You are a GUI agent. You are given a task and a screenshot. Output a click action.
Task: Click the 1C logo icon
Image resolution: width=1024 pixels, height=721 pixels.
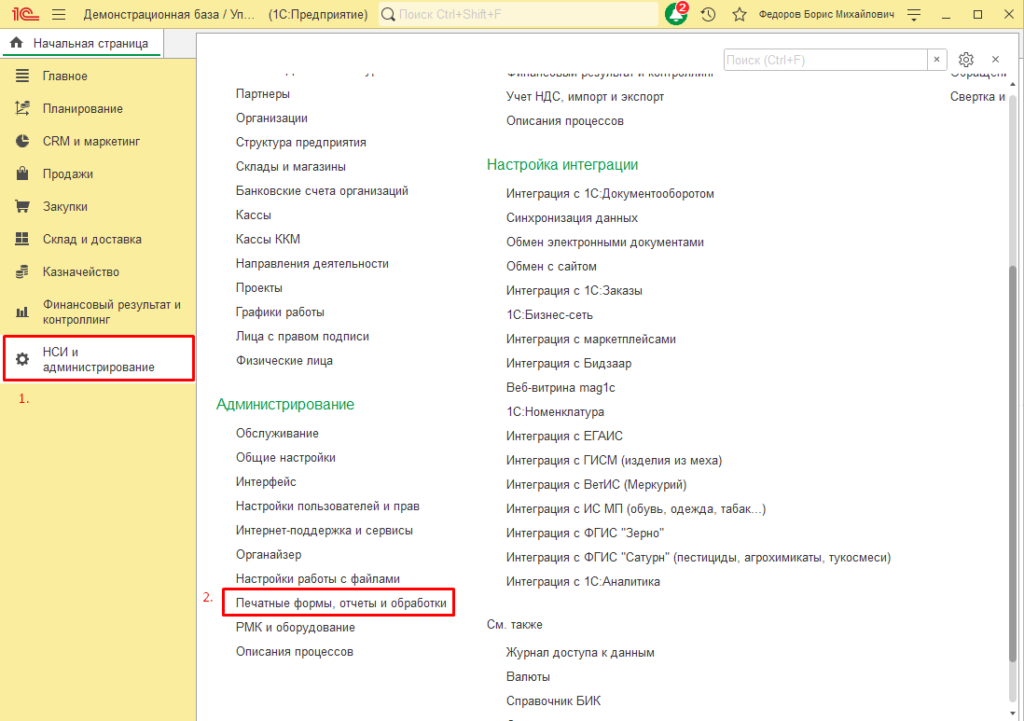click(25, 14)
